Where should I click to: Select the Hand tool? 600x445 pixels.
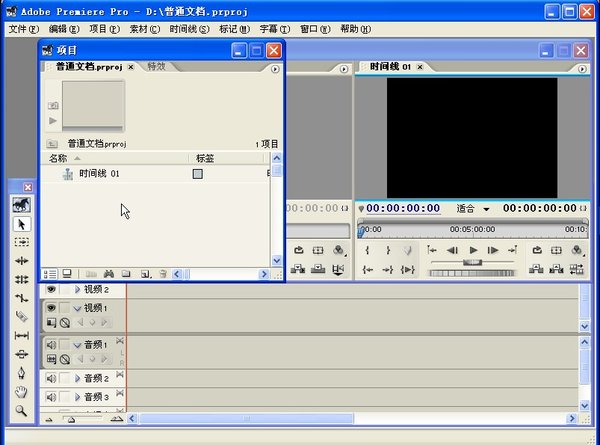[x=21, y=392]
